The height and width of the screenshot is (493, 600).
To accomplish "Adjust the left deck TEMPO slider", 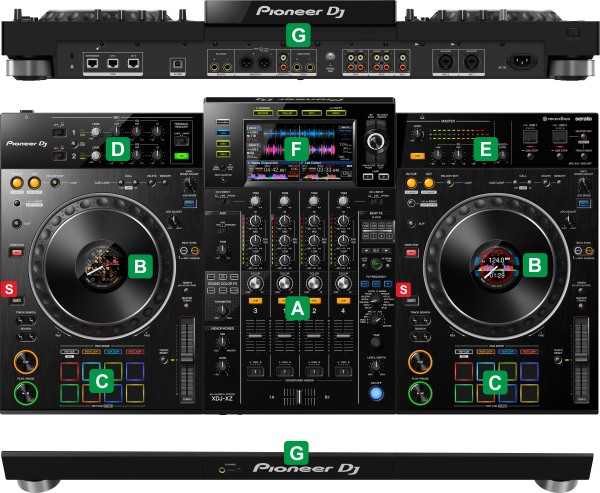I will pyautogui.click(x=187, y=360).
